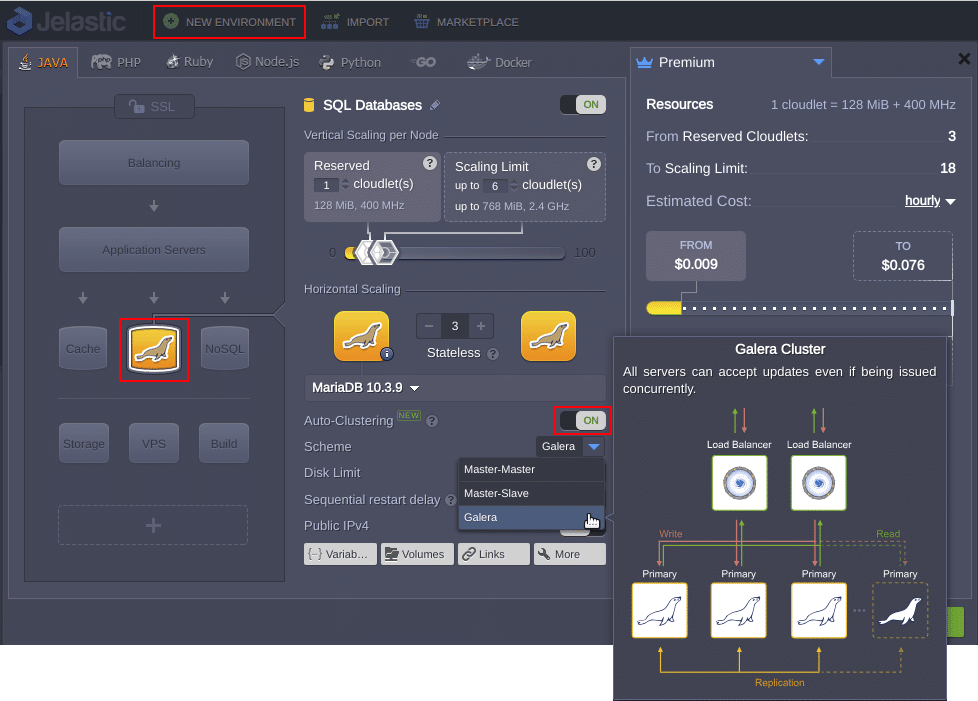Click the TO $0.076 cost box
Viewport: 978px width, 701px height.
tap(903, 256)
